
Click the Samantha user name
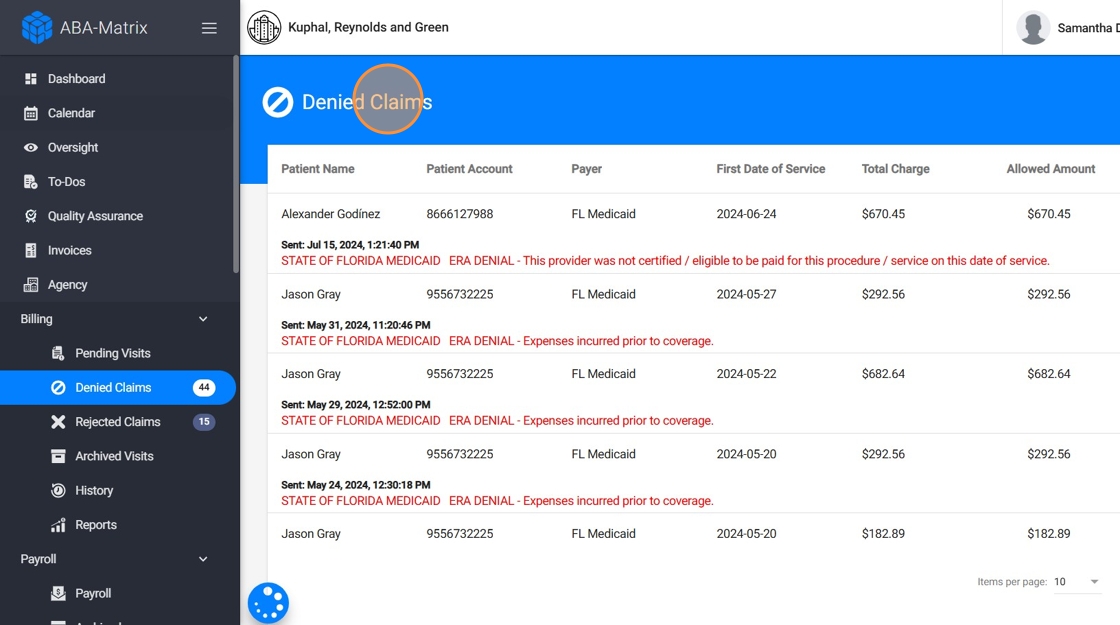[x=1088, y=28]
